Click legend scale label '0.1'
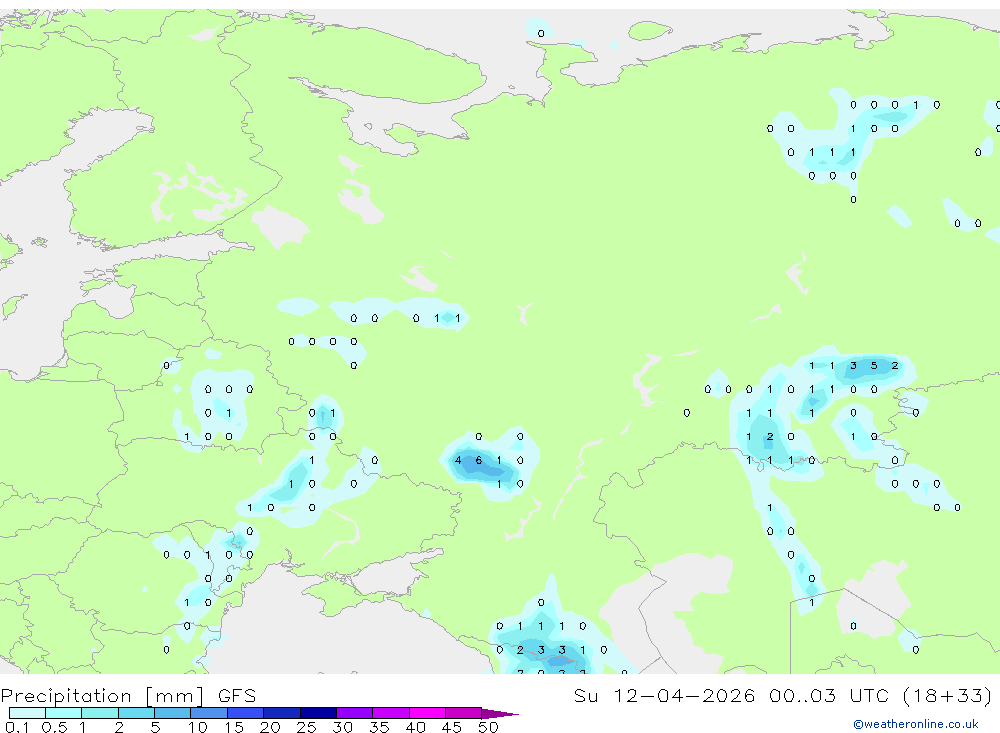The width and height of the screenshot is (1000, 733). [x=17, y=727]
